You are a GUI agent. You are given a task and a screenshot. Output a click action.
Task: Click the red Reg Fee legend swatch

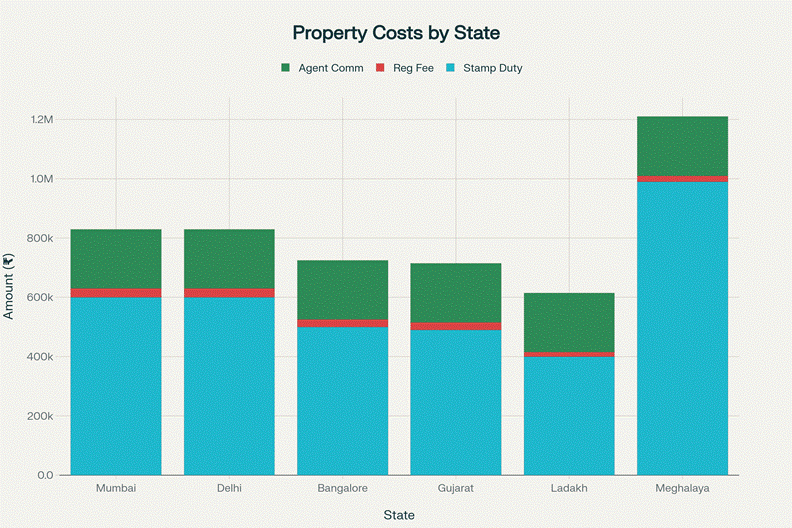coord(380,68)
